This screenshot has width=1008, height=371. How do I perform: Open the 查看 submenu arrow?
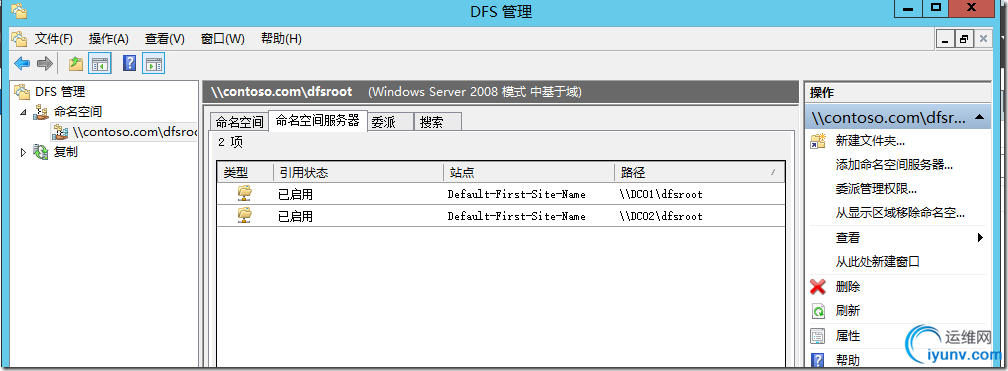980,238
